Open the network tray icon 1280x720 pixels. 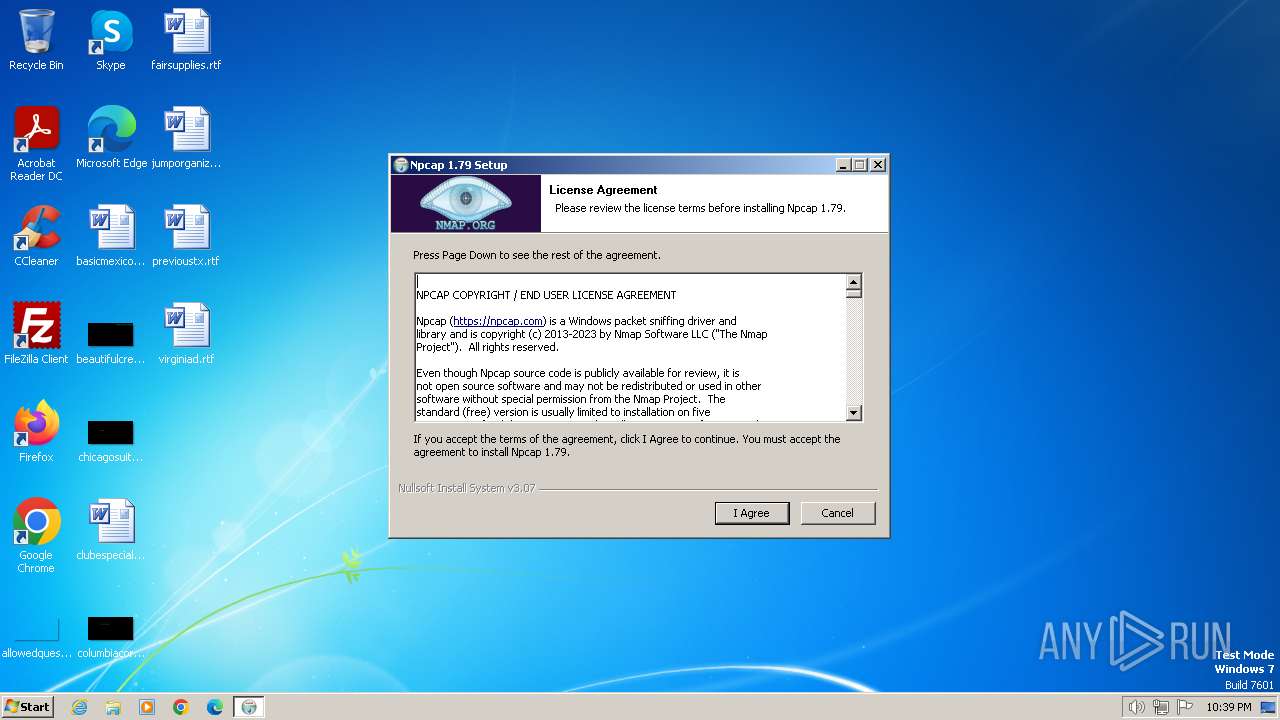(1161, 707)
